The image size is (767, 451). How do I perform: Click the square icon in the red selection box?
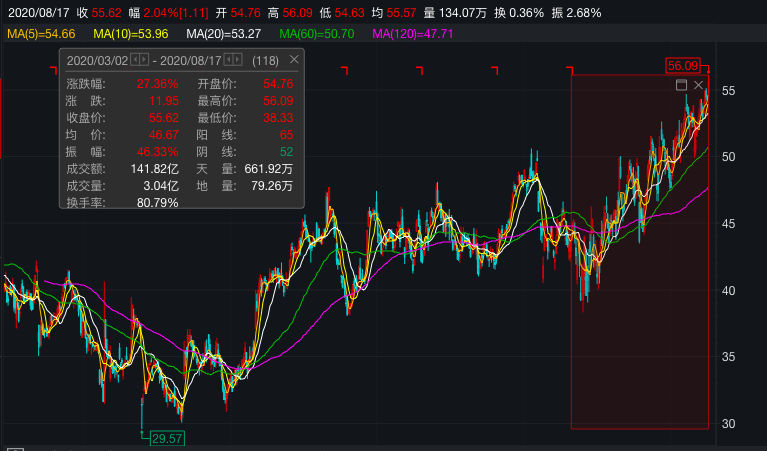(682, 86)
